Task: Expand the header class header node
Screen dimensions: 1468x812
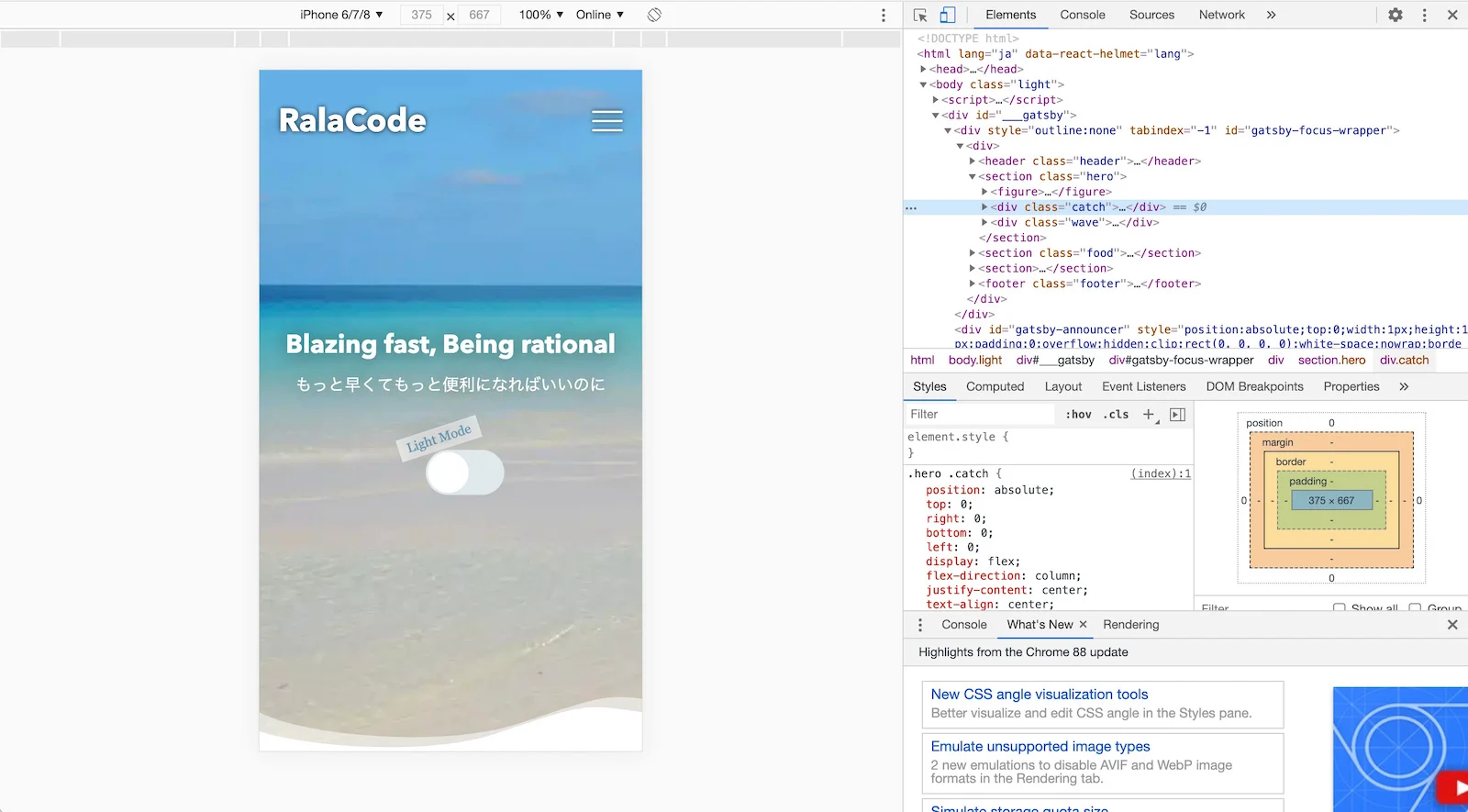Action: pyautogui.click(x=972, y=161)
